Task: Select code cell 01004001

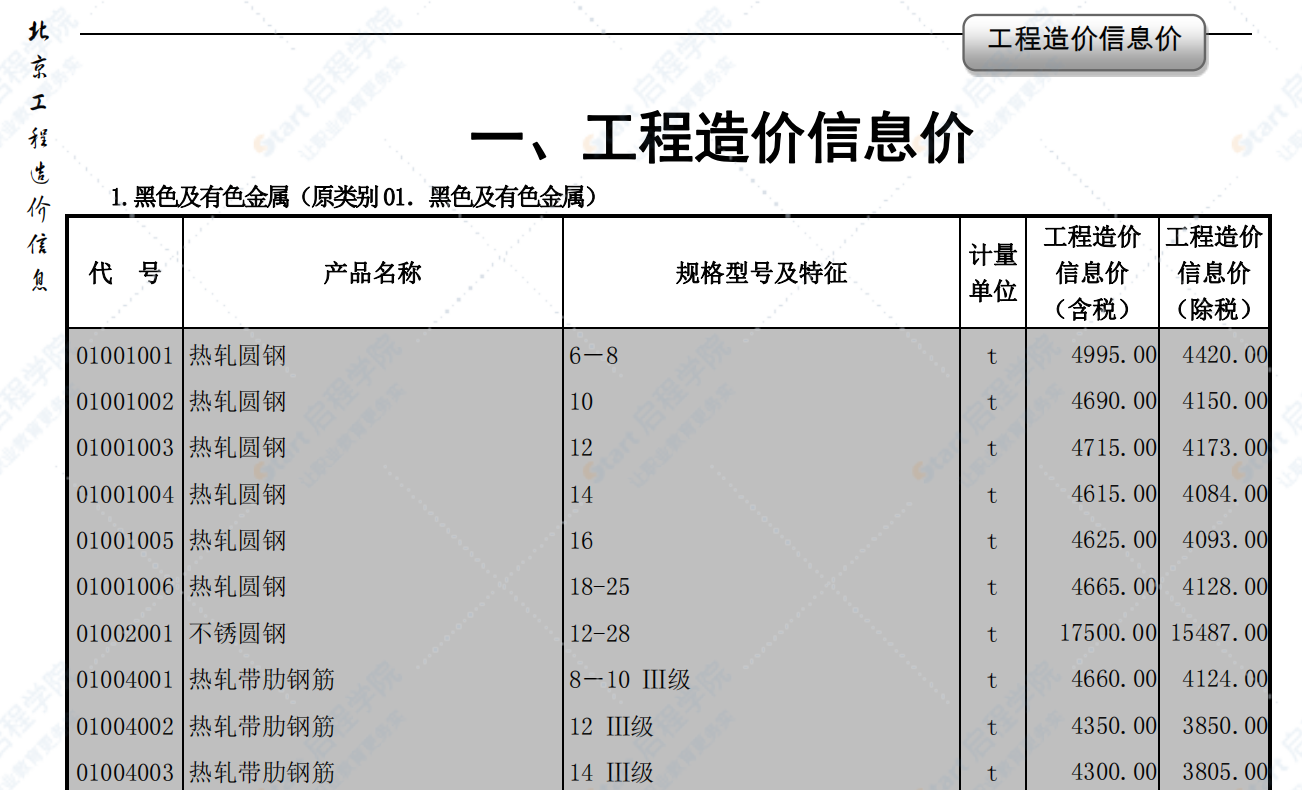Action: (x=125, y=680)
